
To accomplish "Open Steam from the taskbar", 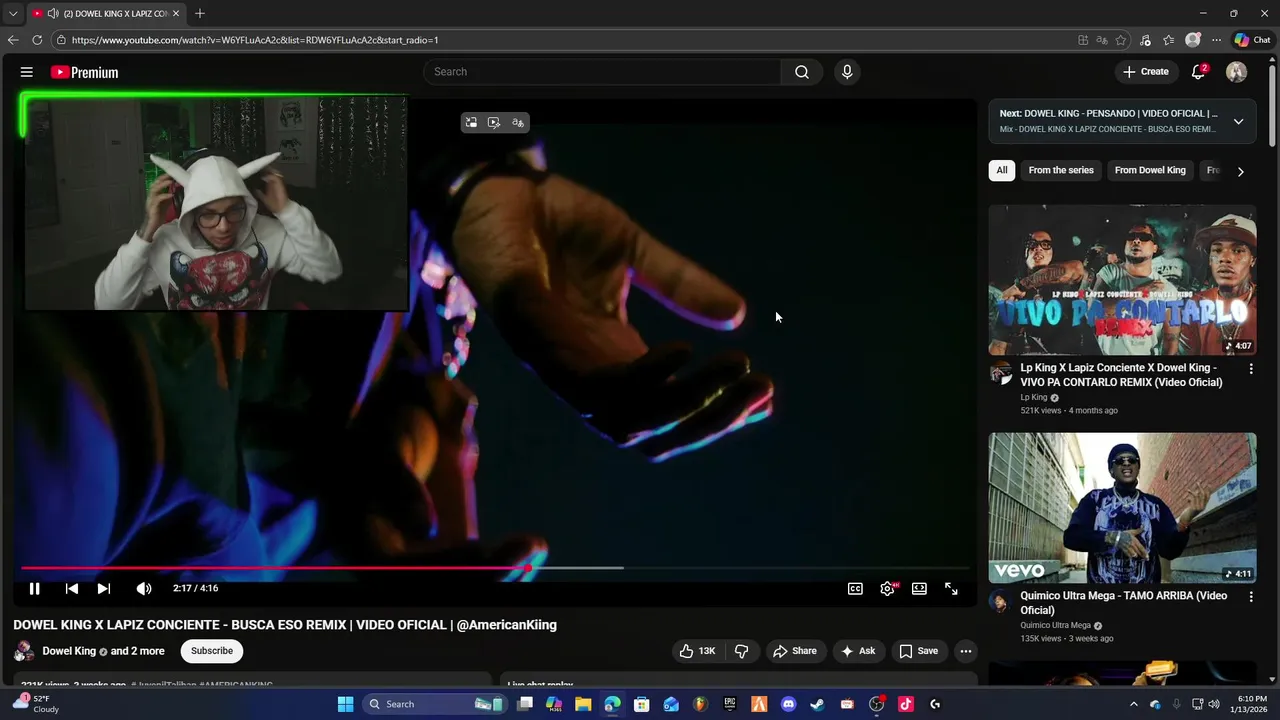I will pyautogui.click(x=817, y=704).
